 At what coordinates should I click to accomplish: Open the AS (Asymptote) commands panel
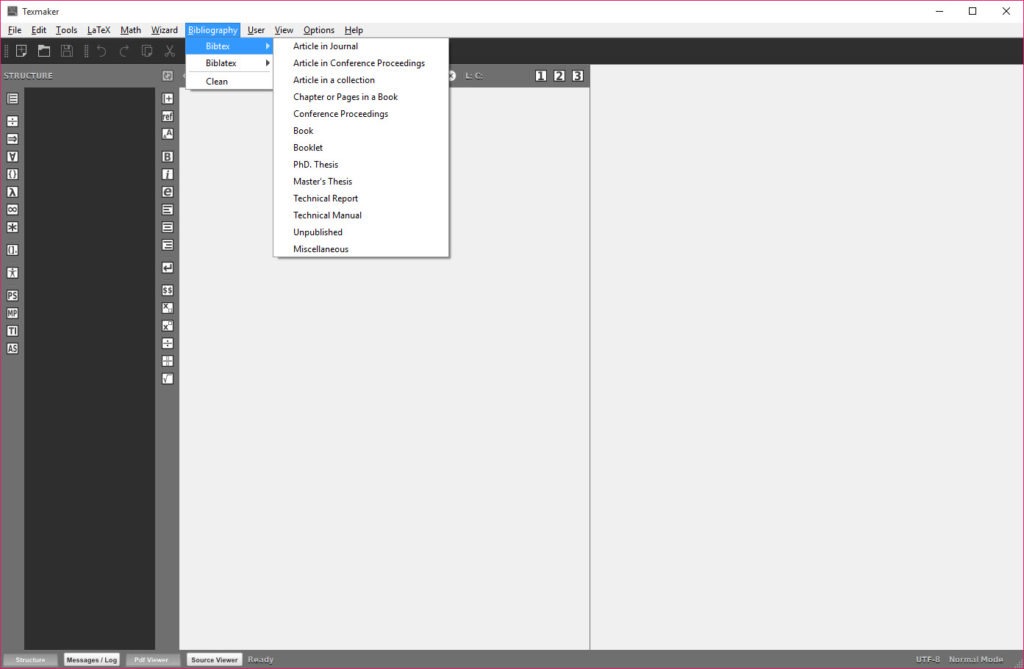[12, 349]
